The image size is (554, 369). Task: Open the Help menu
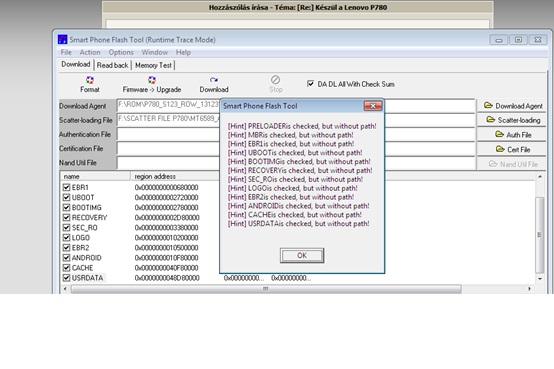point(183,52)
